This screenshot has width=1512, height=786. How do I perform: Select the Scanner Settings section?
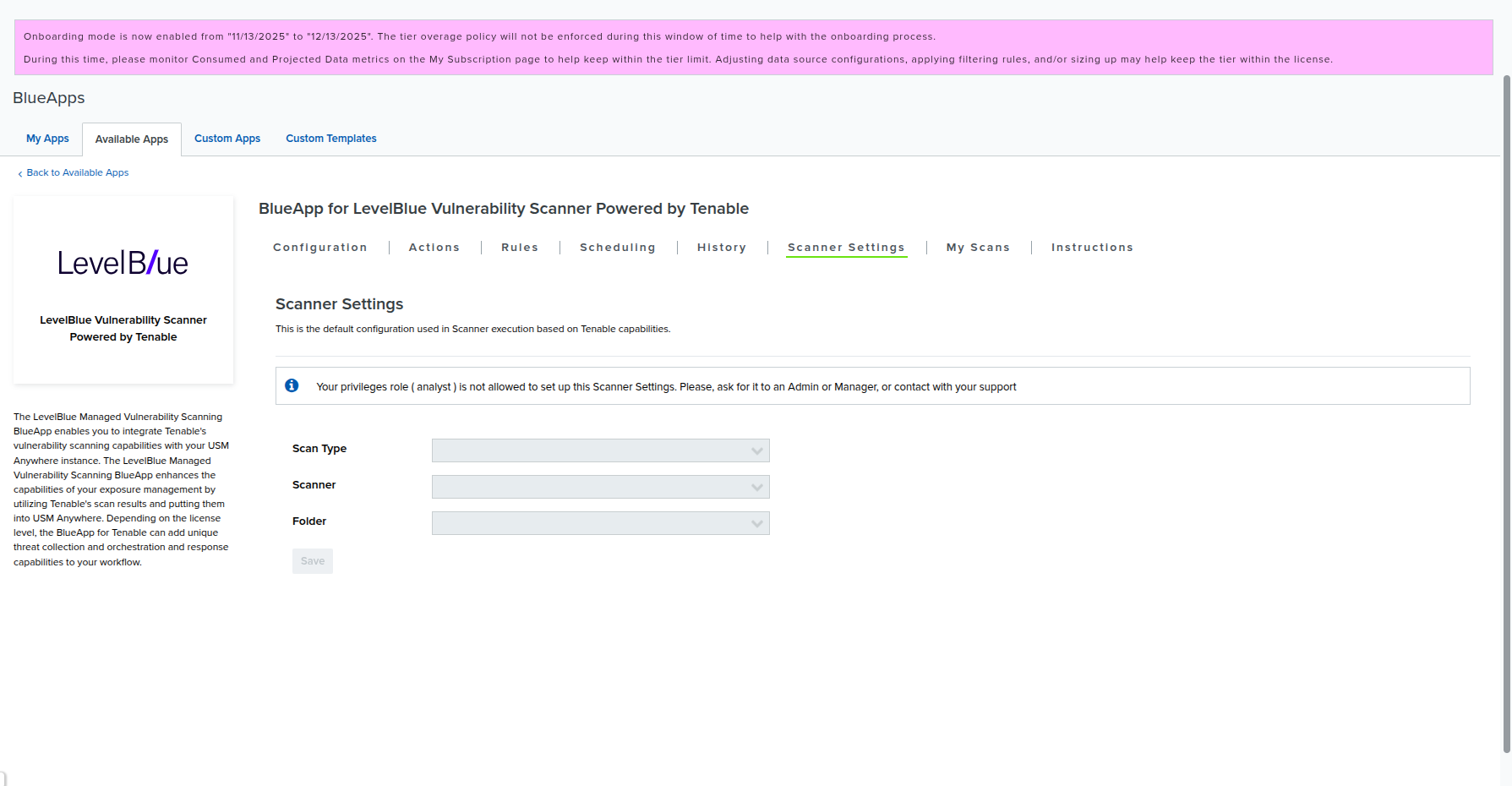(846, 248)
